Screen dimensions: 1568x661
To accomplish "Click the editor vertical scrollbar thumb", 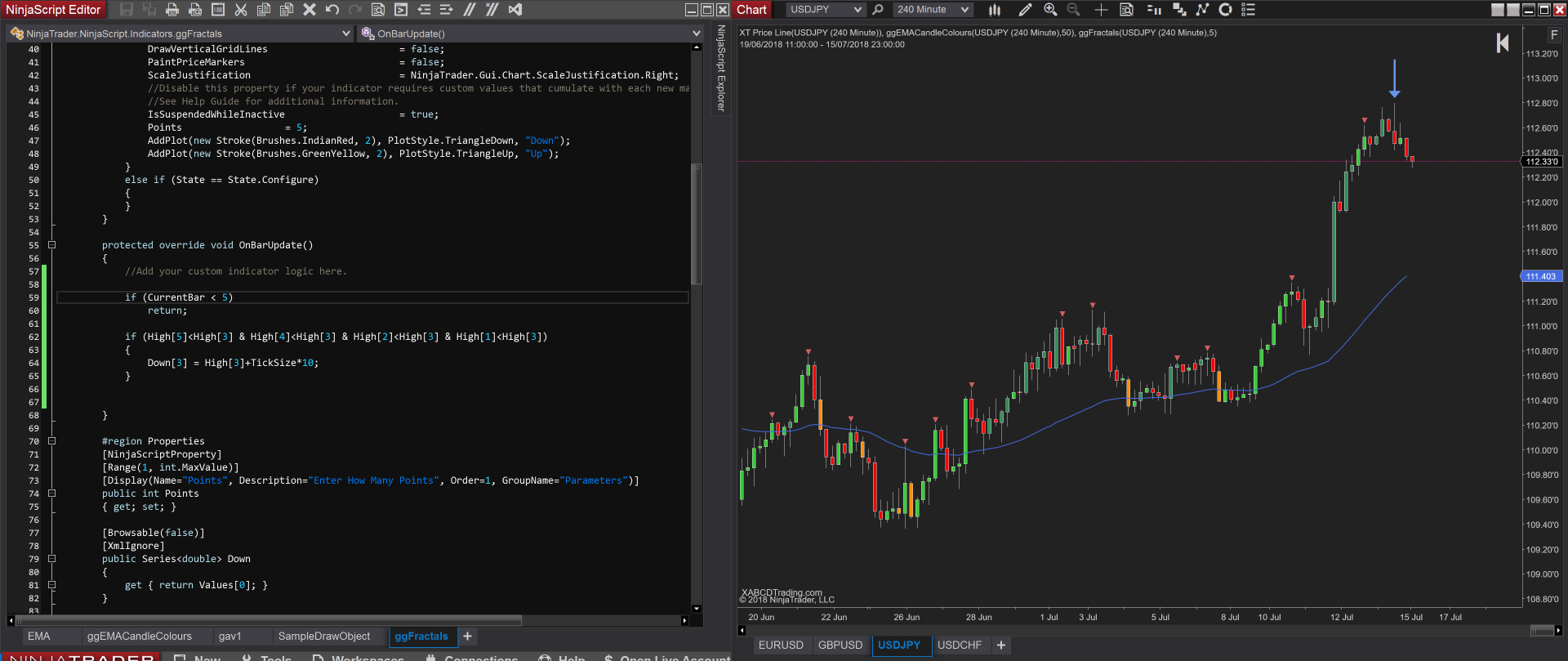I will 697,223.
